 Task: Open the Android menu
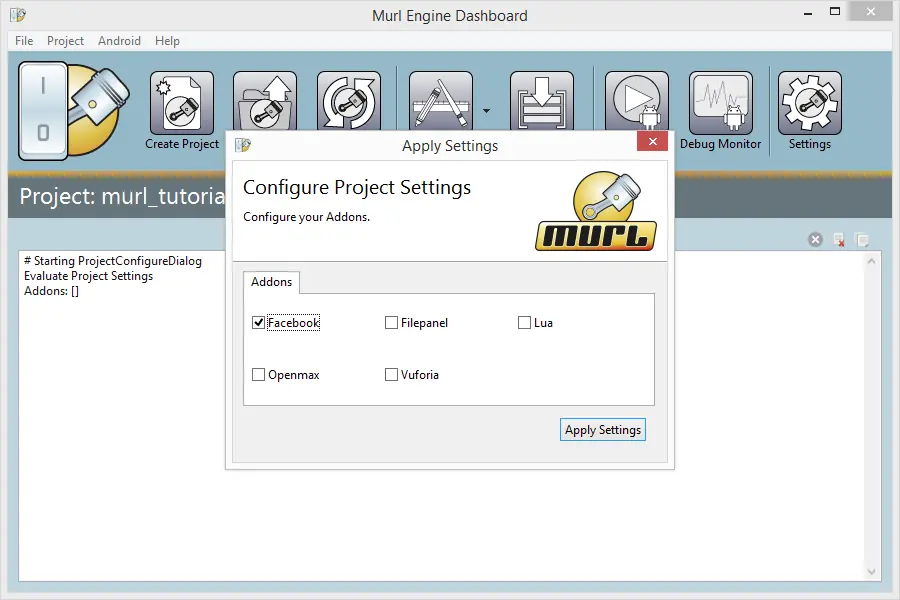[119, 41]
